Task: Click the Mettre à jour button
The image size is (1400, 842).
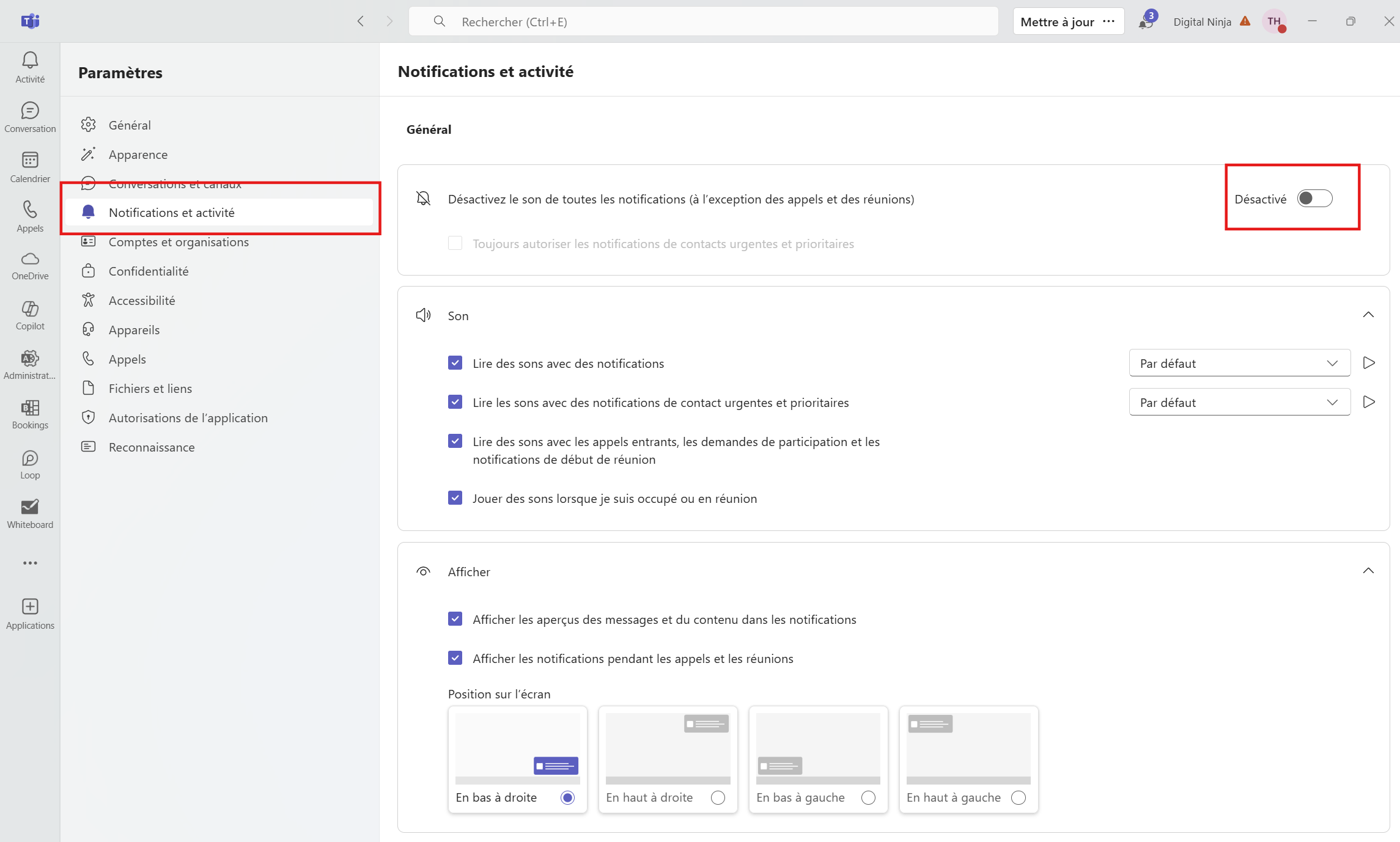Action: (x=1057, y=22)
